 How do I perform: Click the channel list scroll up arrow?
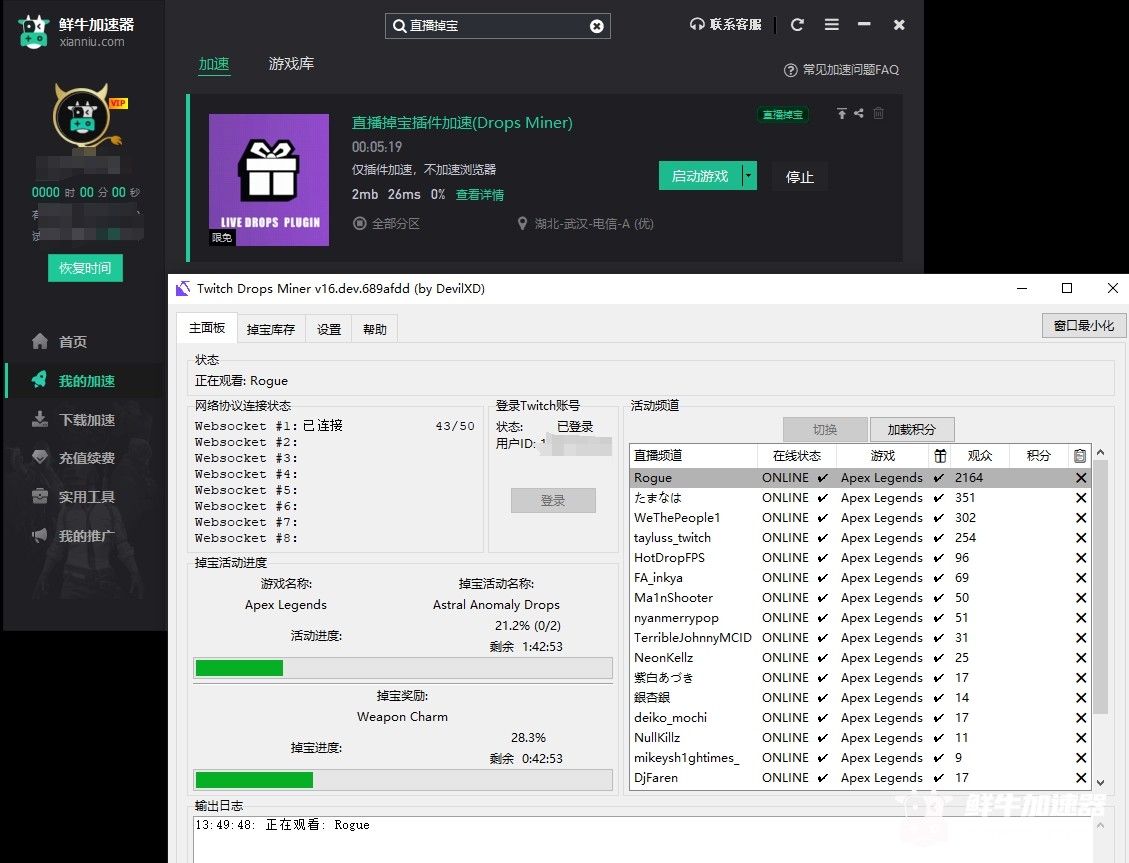pyautogui.click(x=1100, y=452)
